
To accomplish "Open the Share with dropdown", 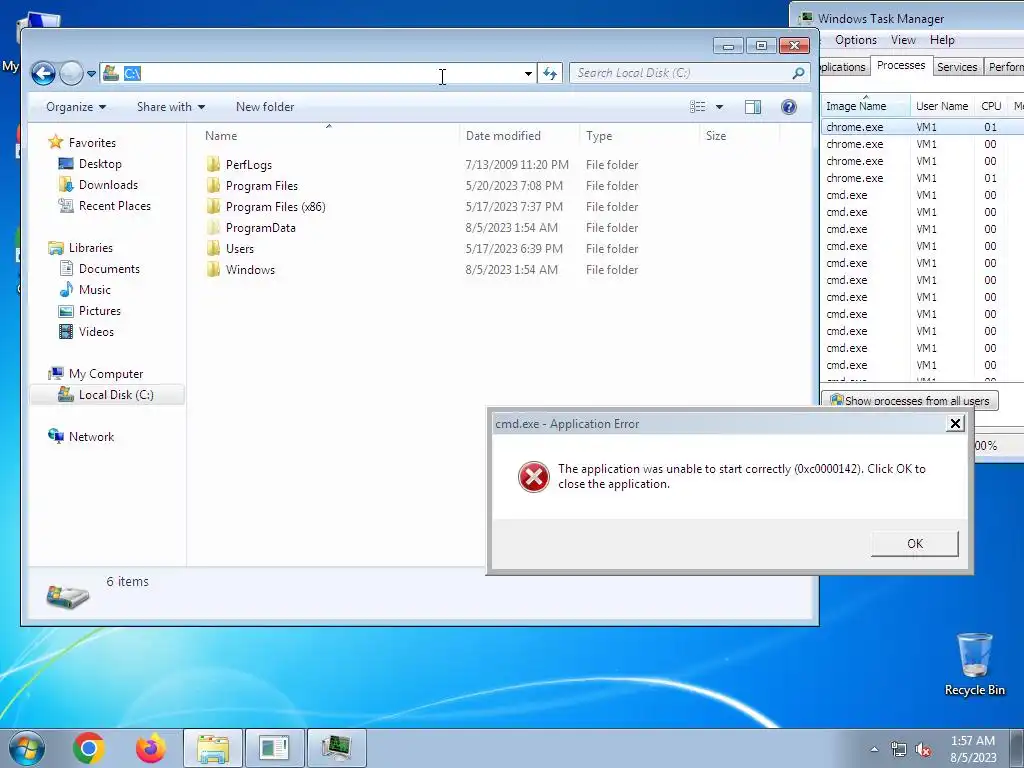I will (170, 107).
